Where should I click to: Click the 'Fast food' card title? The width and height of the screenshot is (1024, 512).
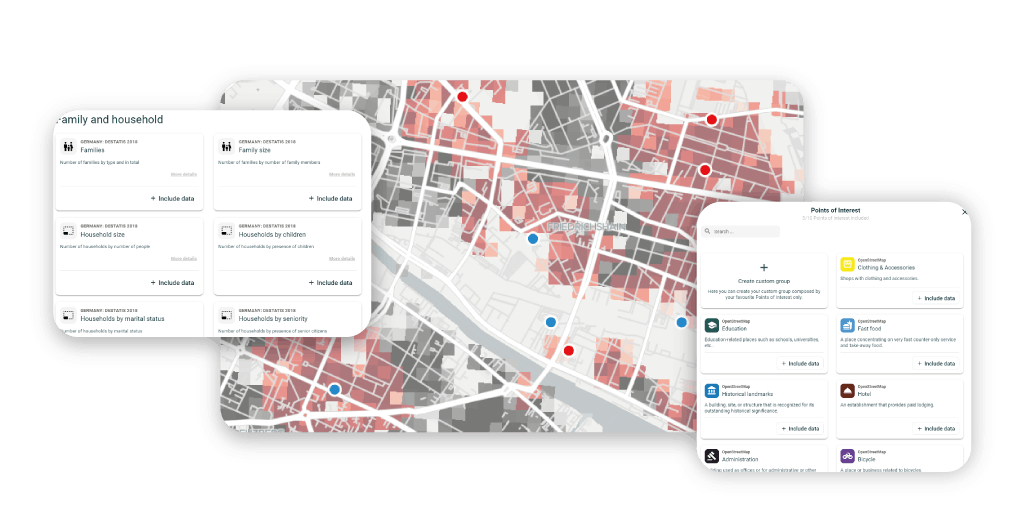click(871, 328)
